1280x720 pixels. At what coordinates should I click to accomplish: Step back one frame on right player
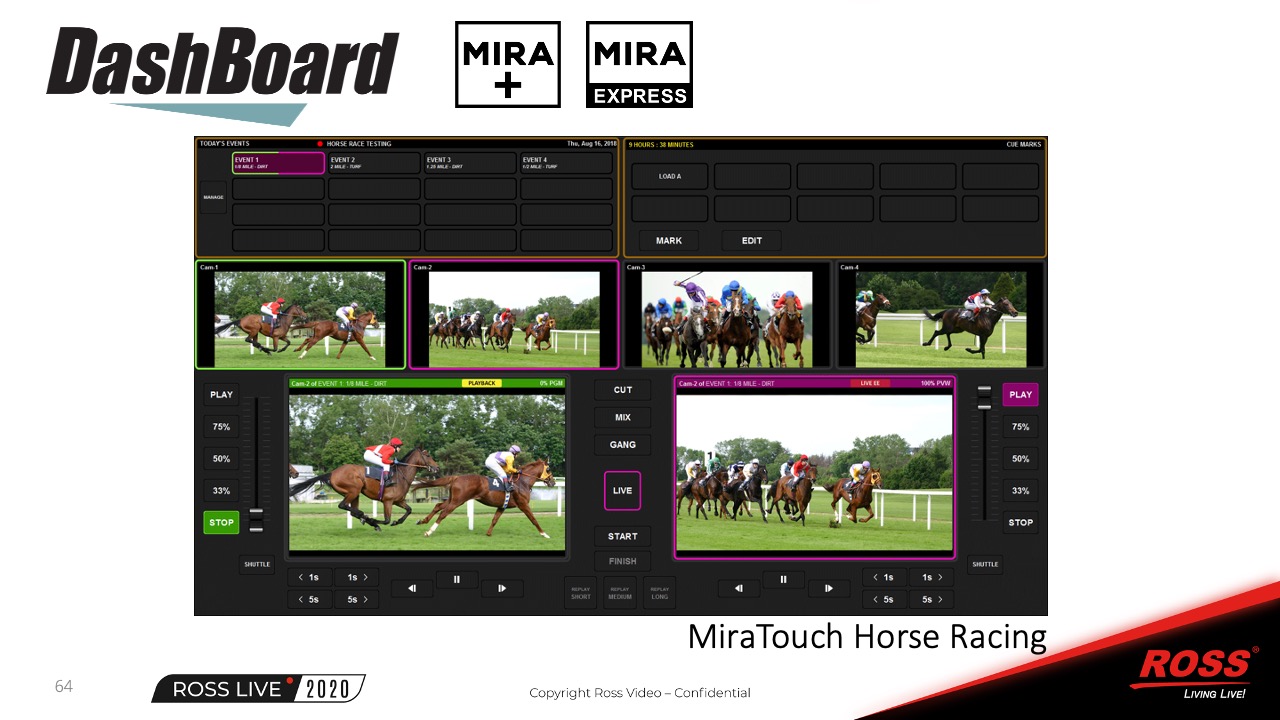[x=739, y=589]
